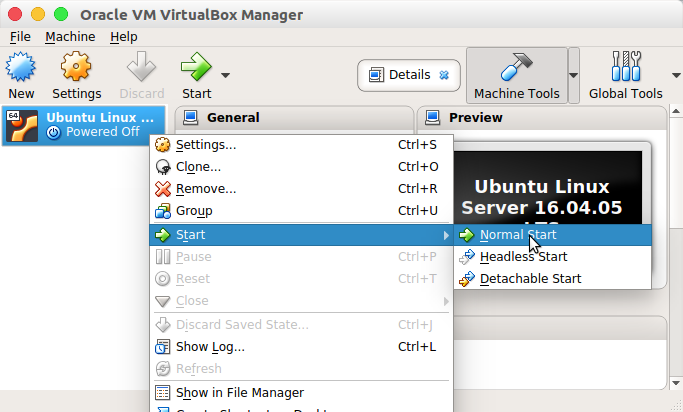Click the Clone sheep icon
The height and width of the screenshot is (412, 683).
coord(162,167)
